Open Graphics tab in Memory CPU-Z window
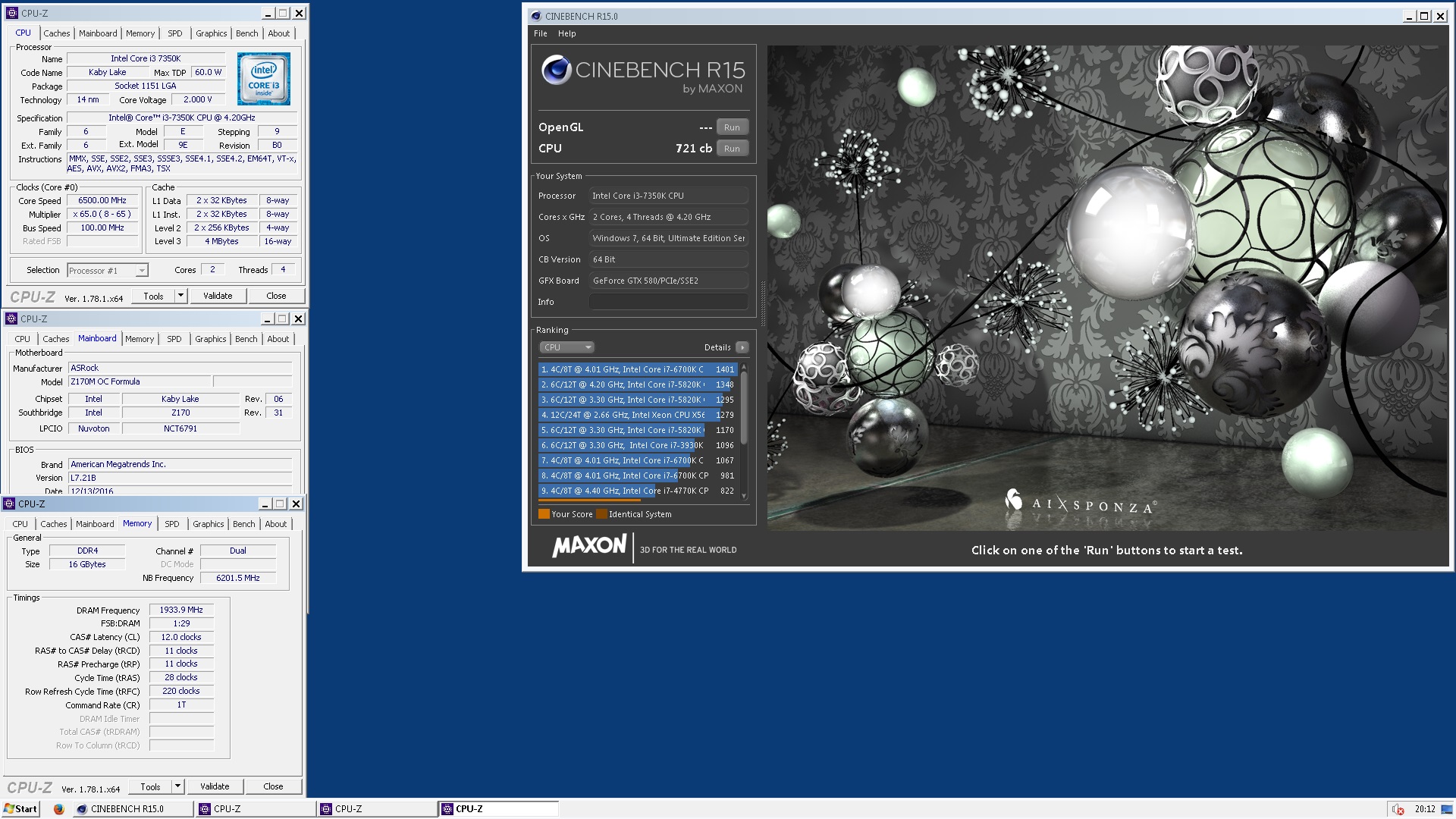The width and height of the screenshot is (1456, 819). 208,524
